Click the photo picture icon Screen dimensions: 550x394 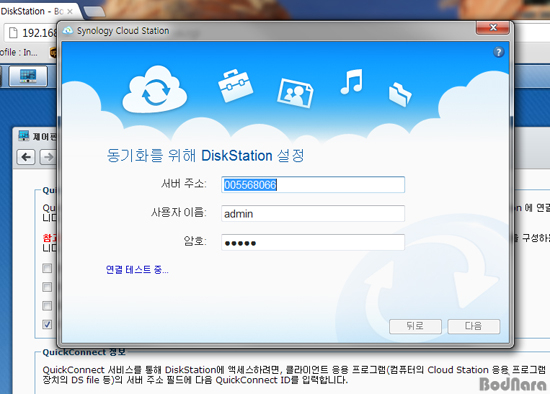coord(295,93)
